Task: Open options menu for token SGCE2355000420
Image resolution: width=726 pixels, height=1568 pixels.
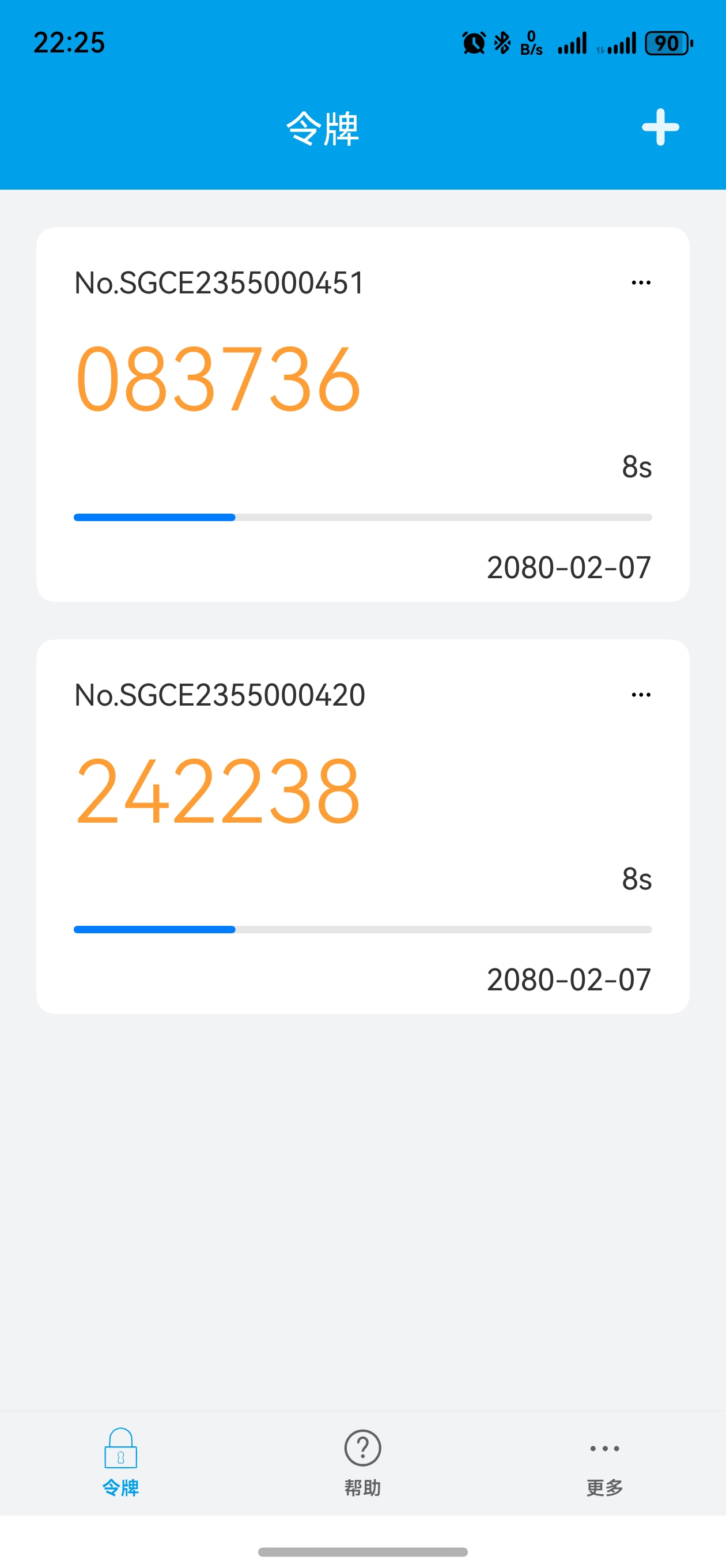Action: pos(641,695)
